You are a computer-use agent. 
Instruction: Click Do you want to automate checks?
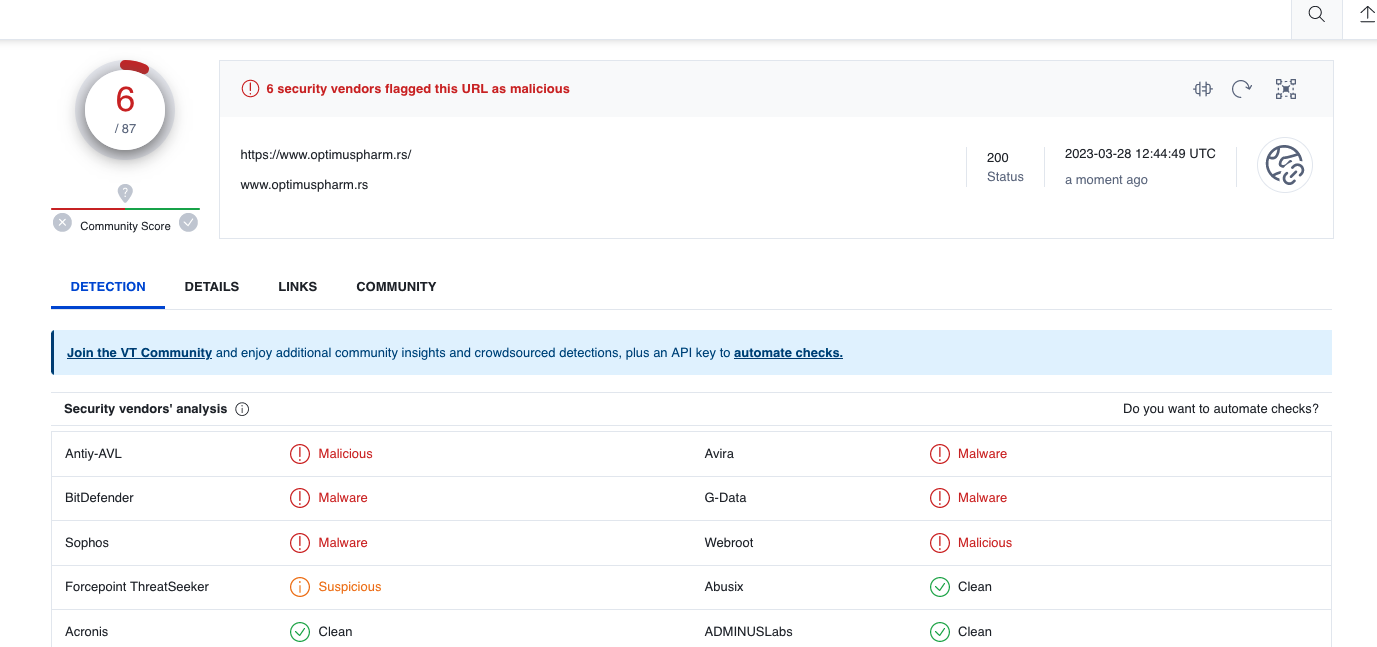[1221, 409]
